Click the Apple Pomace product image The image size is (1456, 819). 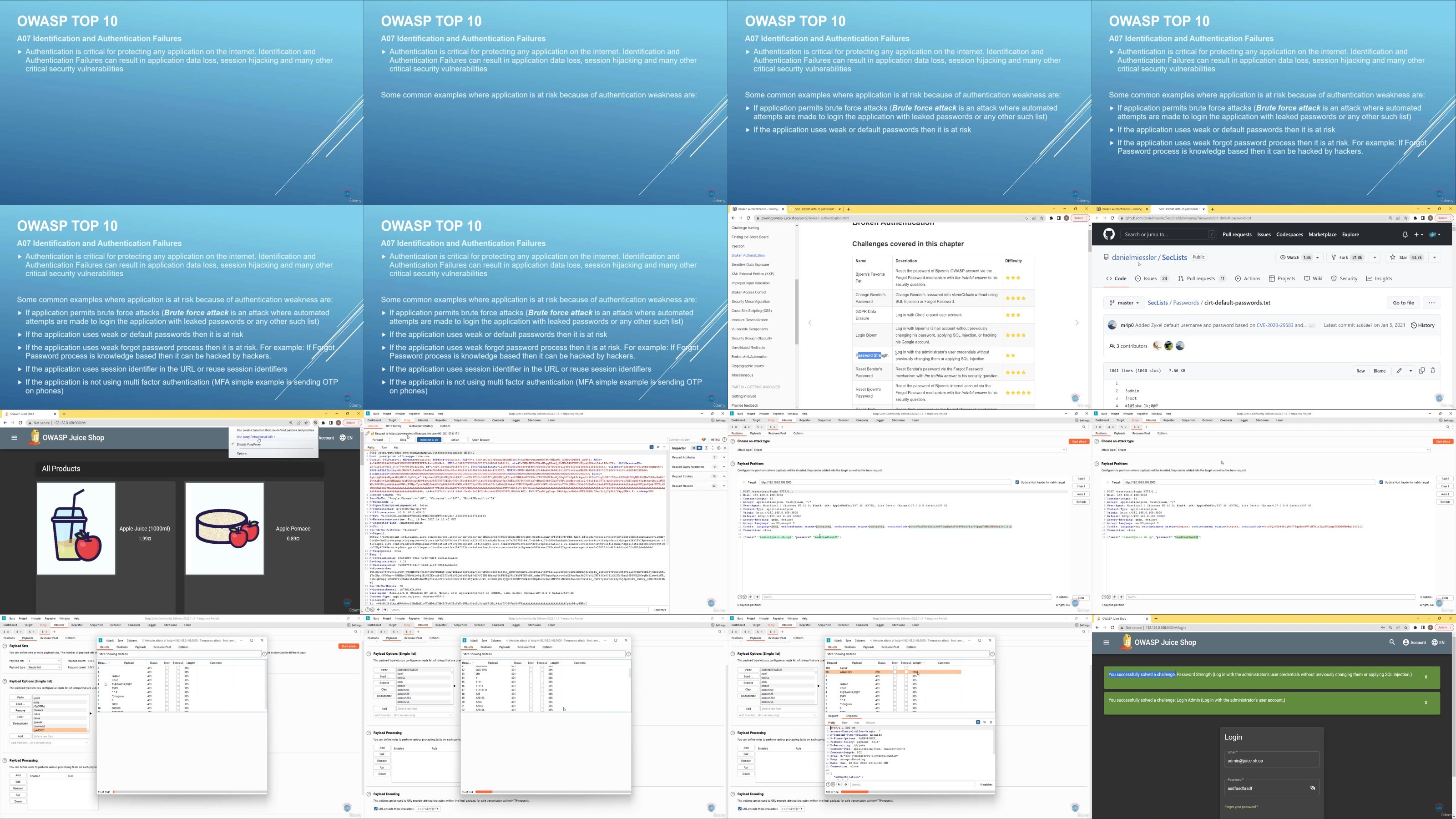click(x=224, y=528)
